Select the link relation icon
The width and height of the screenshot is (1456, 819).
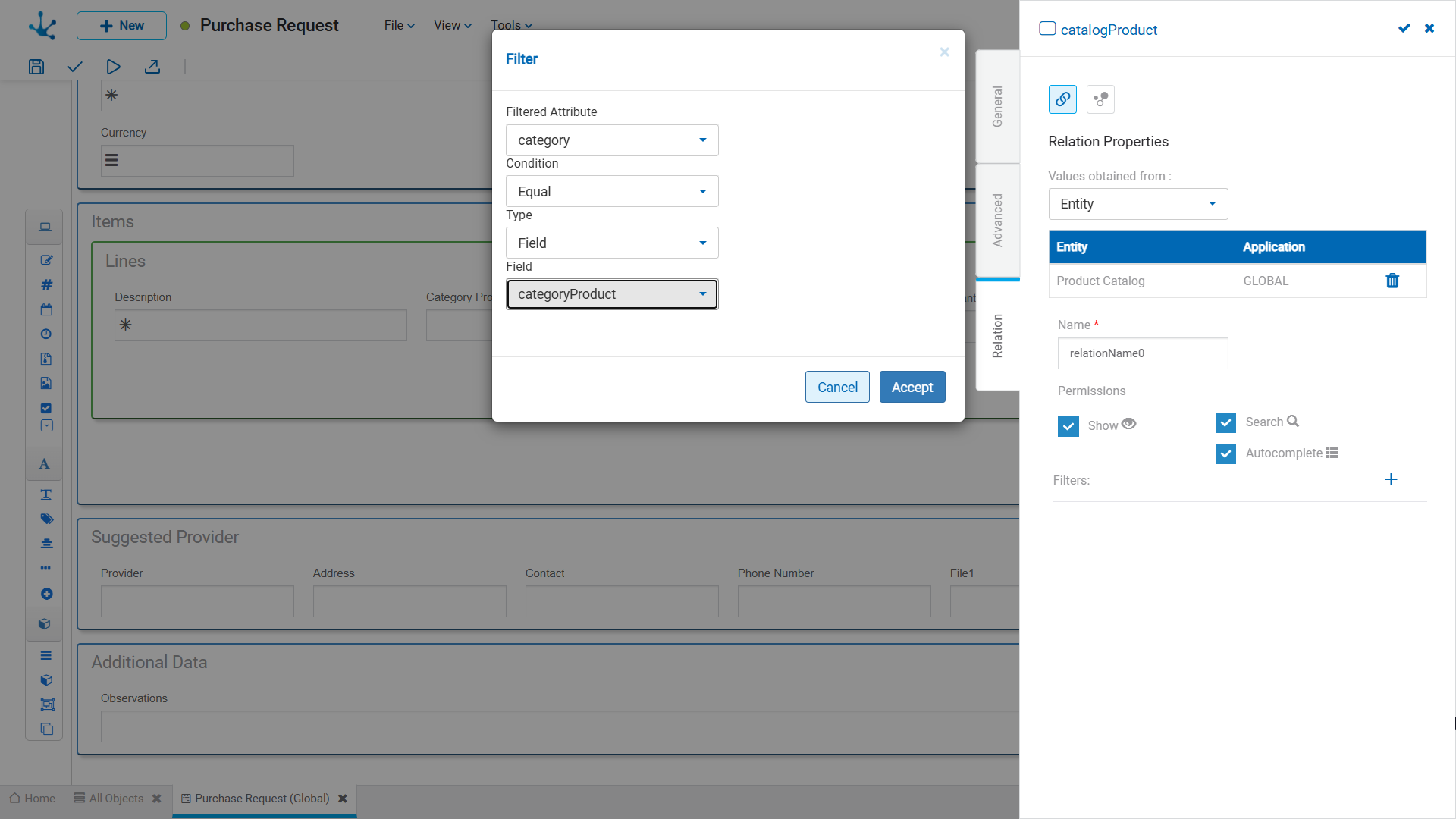click(x=1062, y=99)
